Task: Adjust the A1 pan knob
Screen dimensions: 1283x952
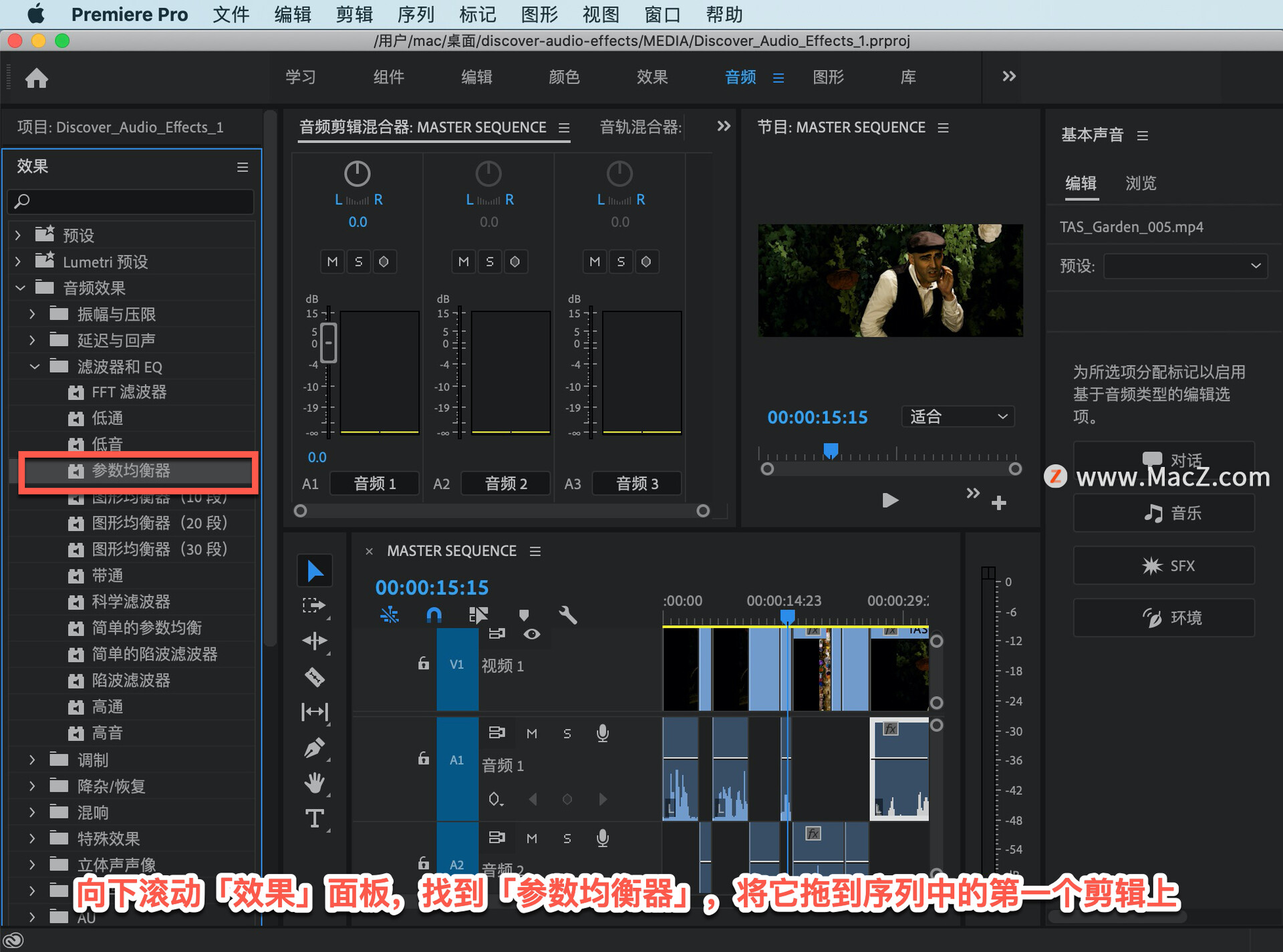Action: [x=358, y=174]
